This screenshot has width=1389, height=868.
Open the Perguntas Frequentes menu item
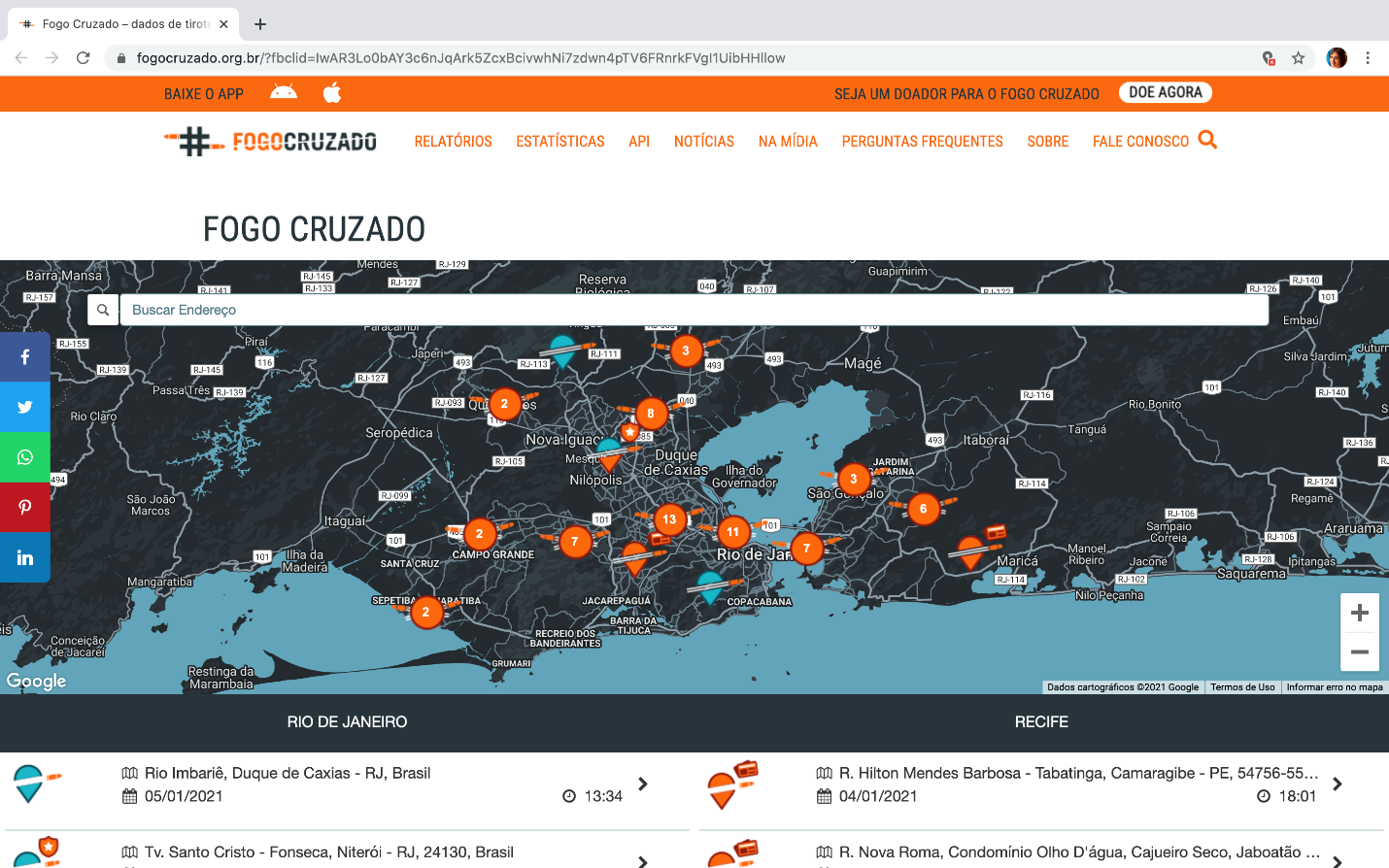[x=923, y=142]
